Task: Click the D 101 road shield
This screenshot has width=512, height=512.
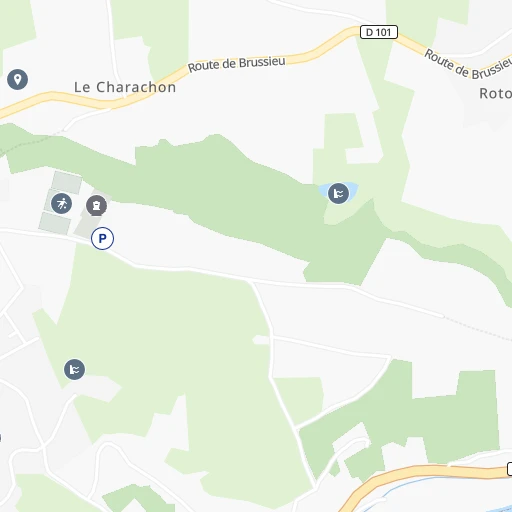Action: pos(379,32)
